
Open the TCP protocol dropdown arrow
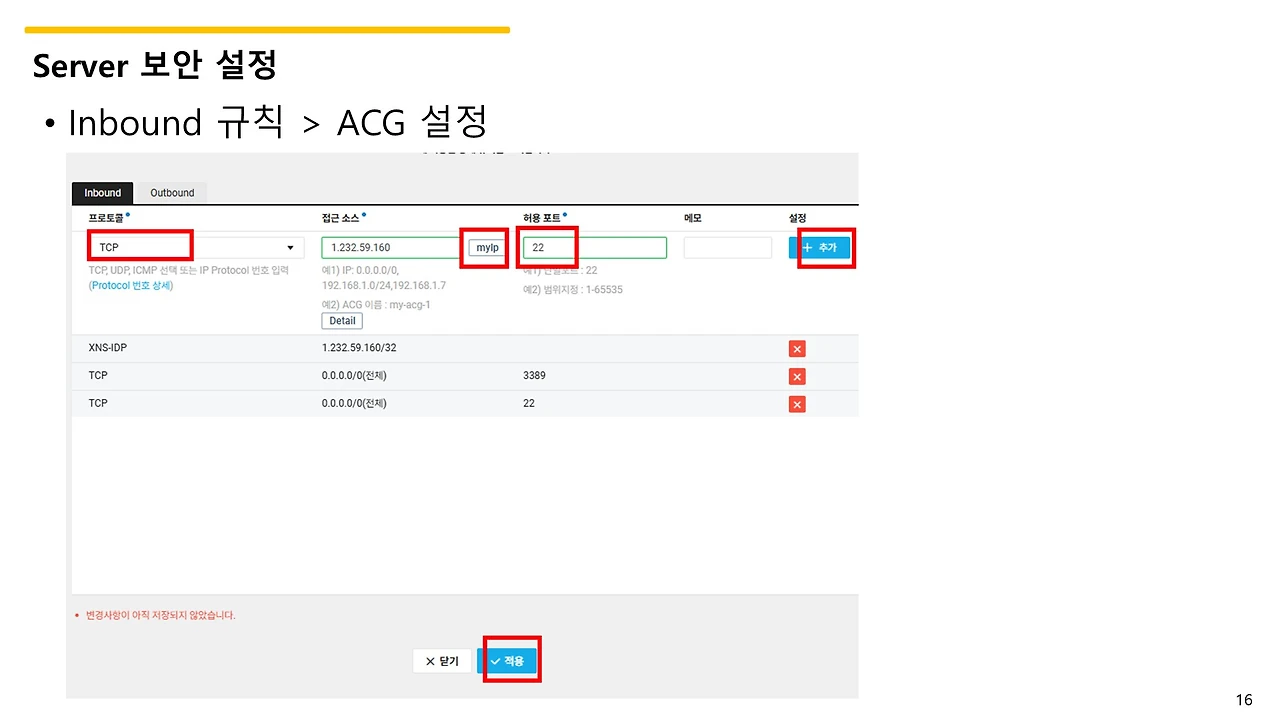pos(290,247)
